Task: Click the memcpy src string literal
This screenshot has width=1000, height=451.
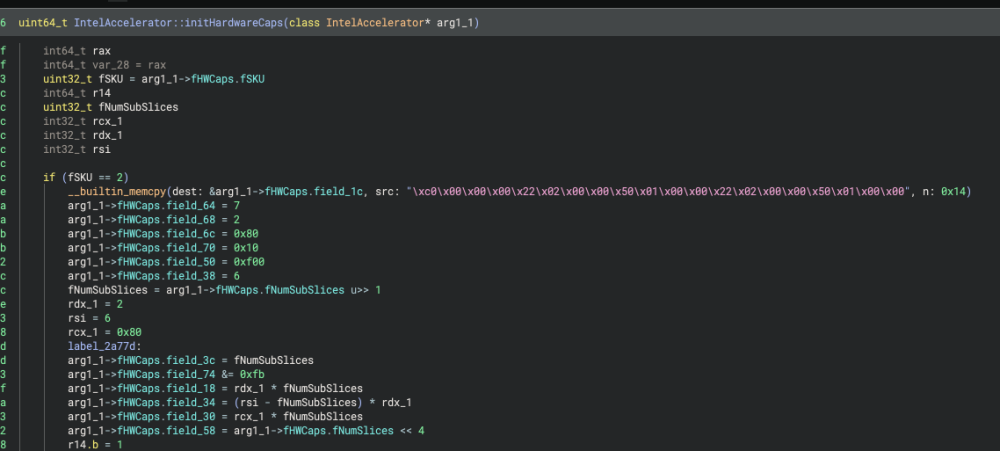Action: [x=659, y=191]
